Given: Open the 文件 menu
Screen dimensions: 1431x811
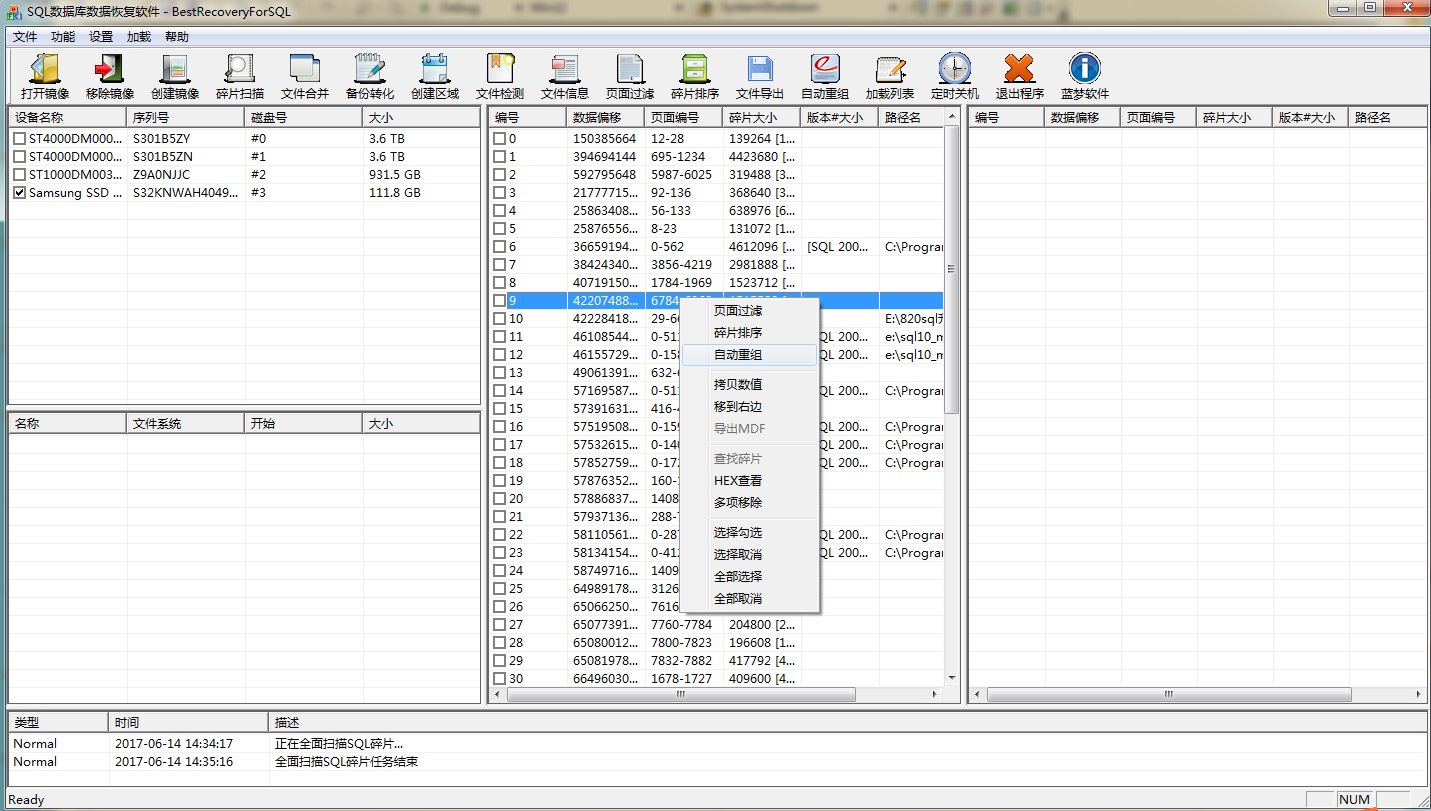Looking at the screenshot, I should [25, 37].
